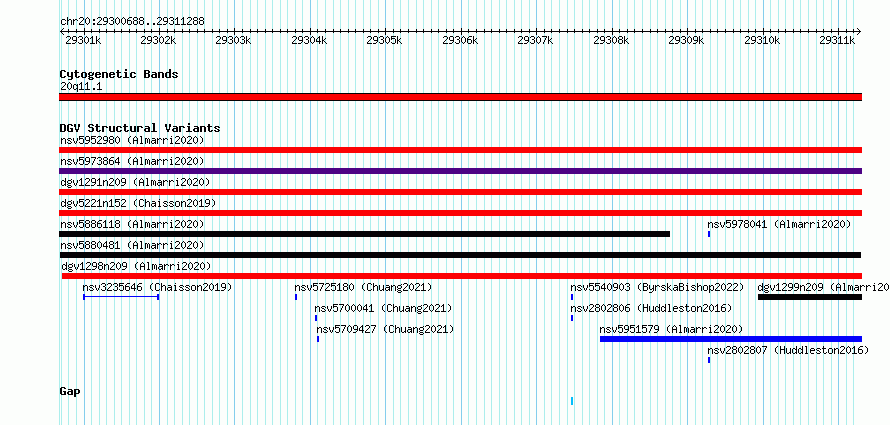Open the nsv5951579 (Almarri2020) label

[x=671, y=329]
